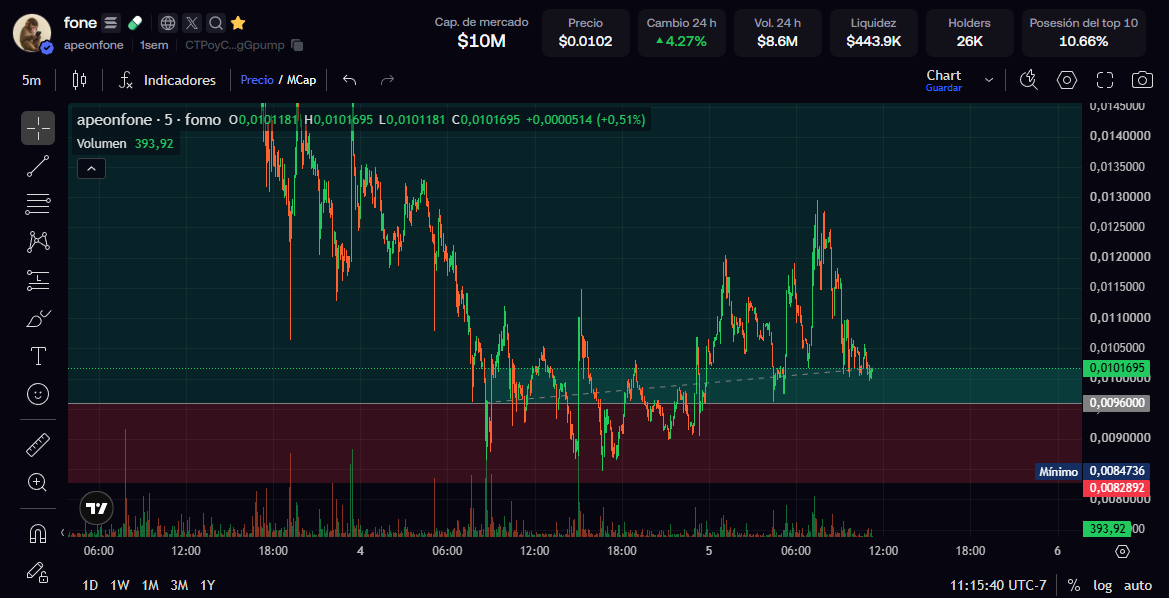Open the token website globe link

point(168,23)
